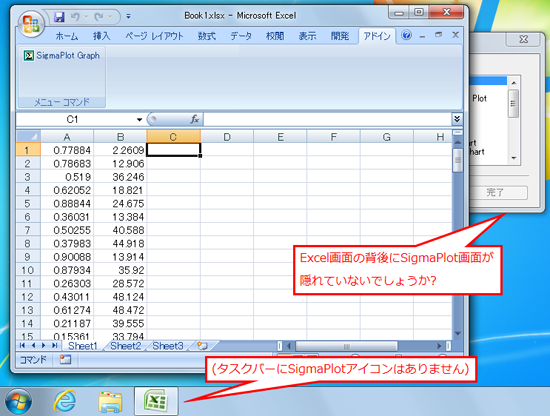Screen dimensions: 550x416
Task: Go to next sheet navigation arrow
Action: click(44, 345)
